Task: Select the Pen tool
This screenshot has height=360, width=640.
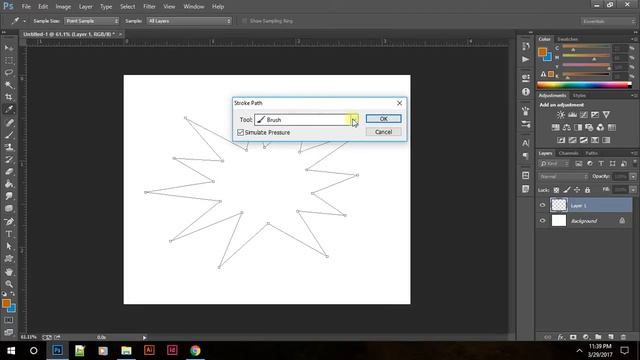Action: click(9, 222)
